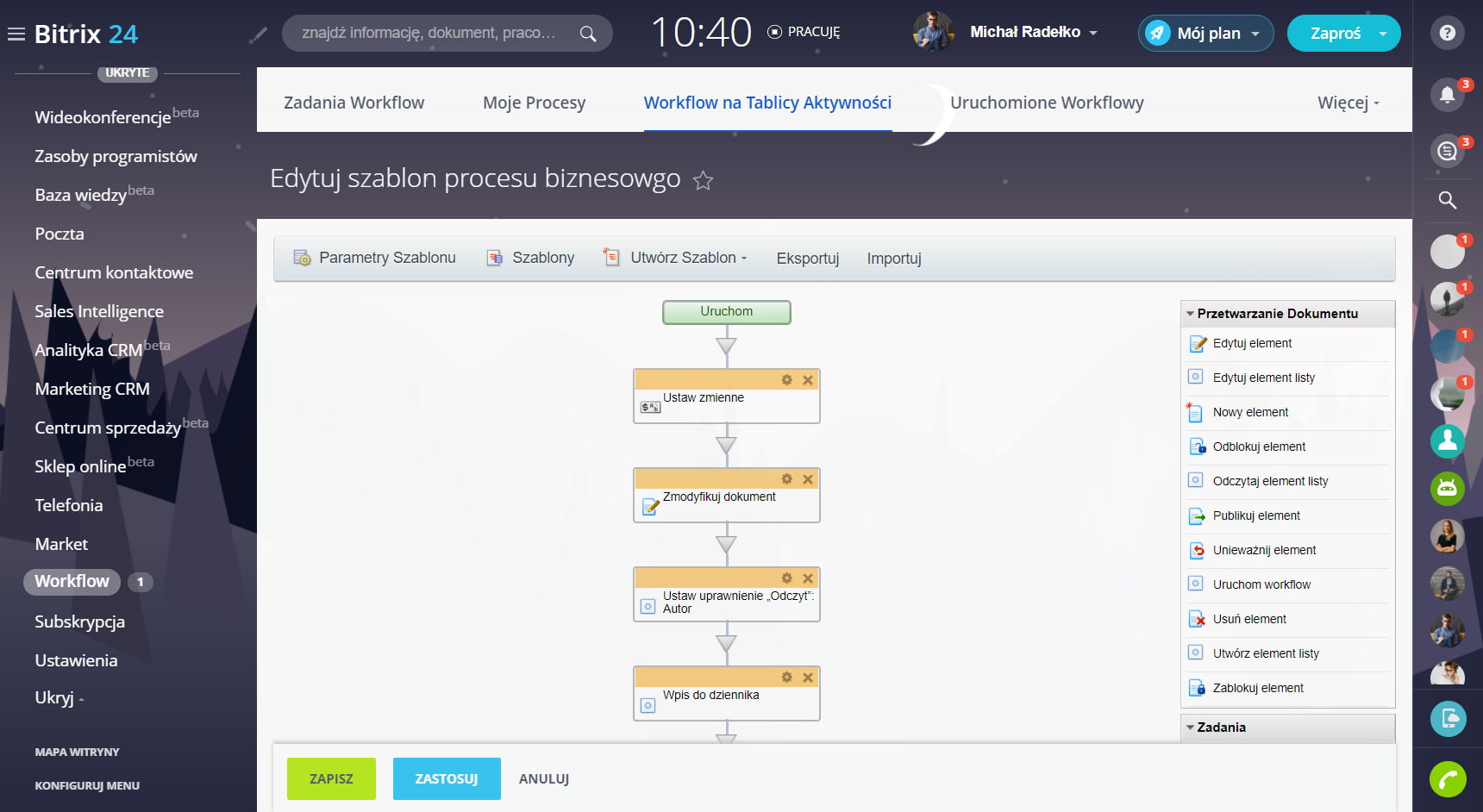Open the Więcej tab dropdown
Screen dimensions: 1483x812
click(x=1348, y=103)
